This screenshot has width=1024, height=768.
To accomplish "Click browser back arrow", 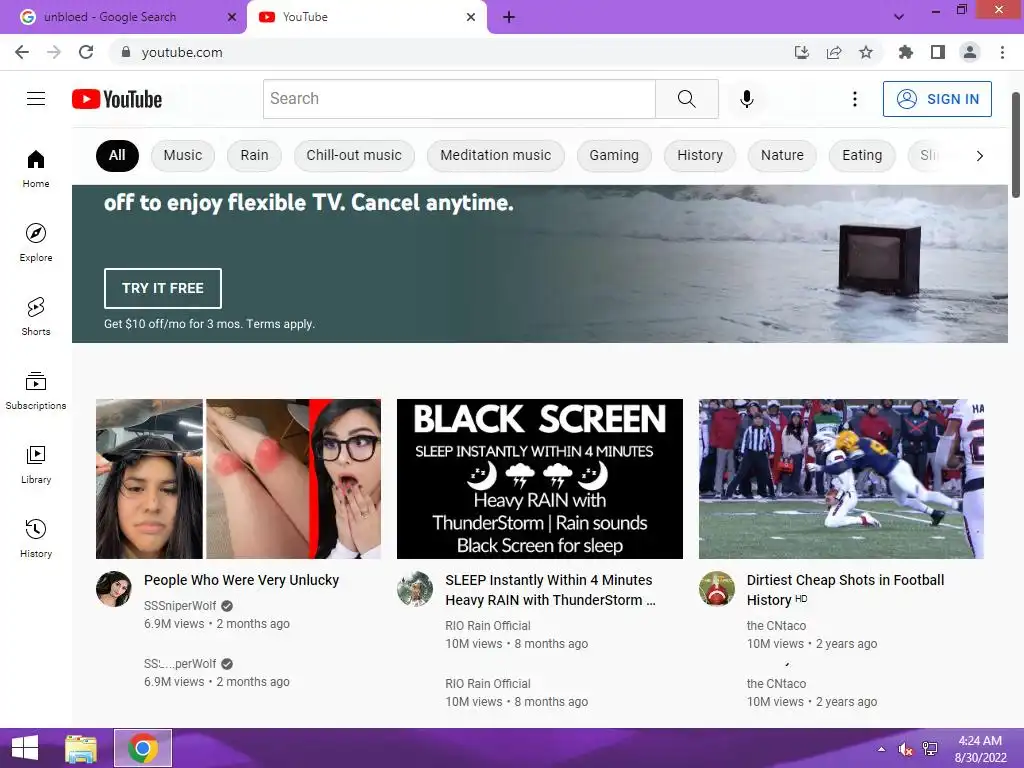I will (x=22, y=52).
